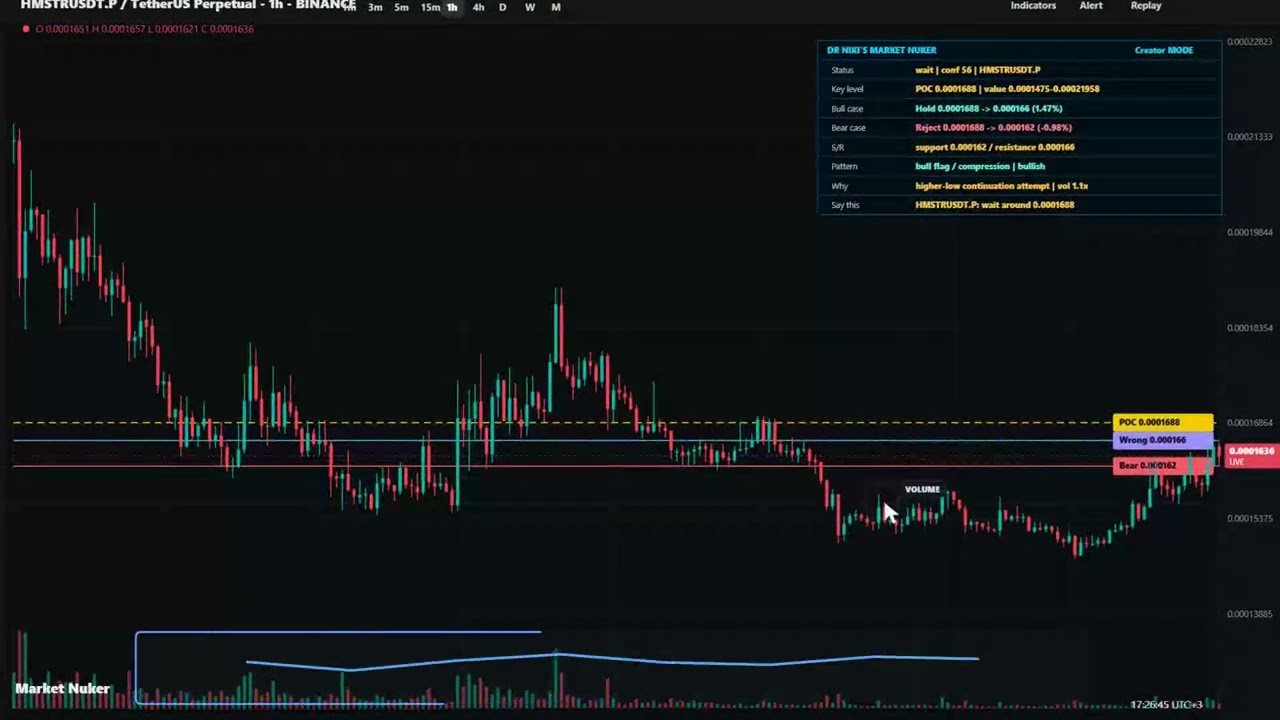This screenshot has height=720, width=1280.
Task: Click price axis label 0.00021333
Action: click(1250, 137)
